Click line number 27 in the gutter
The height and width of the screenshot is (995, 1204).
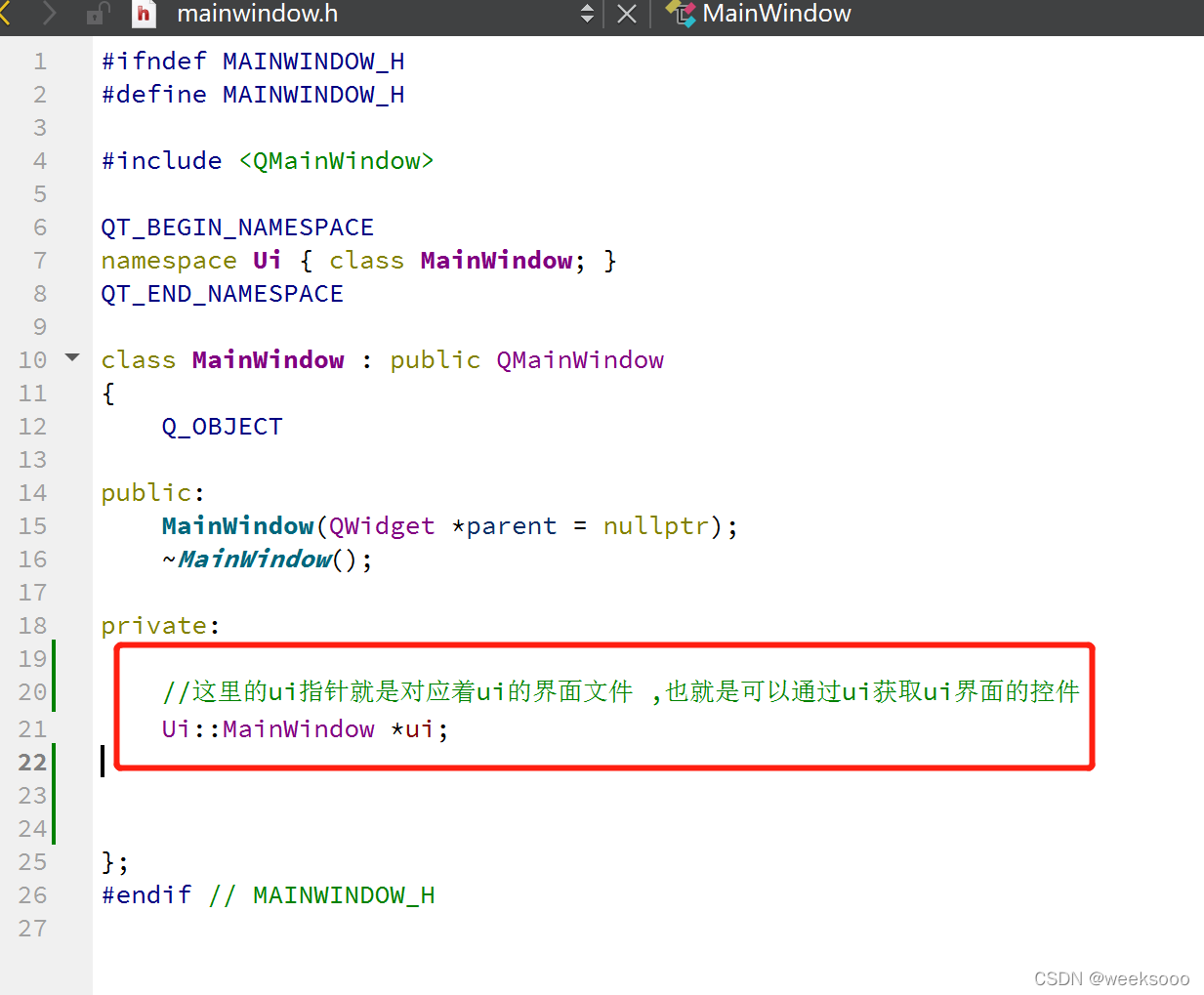point(32,929)
